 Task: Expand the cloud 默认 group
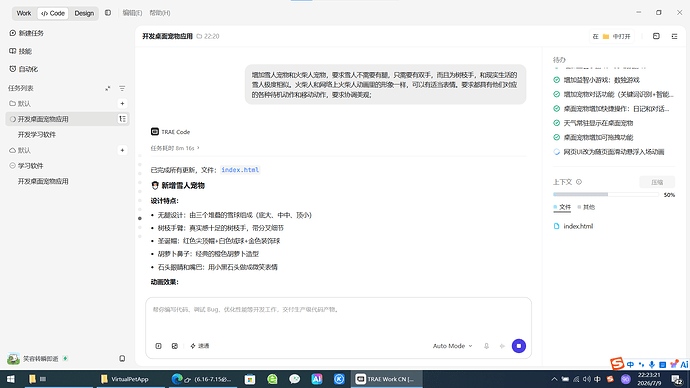pyautogui.click(x=20, y=150)
